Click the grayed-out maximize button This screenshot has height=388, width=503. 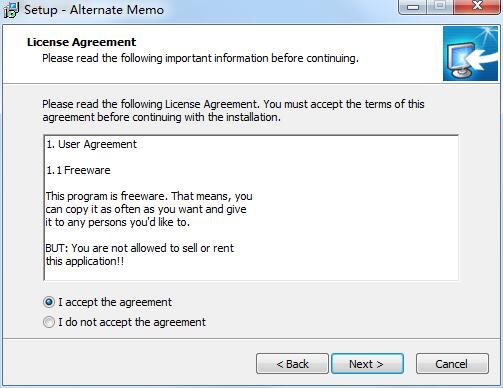tap(440, 7)
